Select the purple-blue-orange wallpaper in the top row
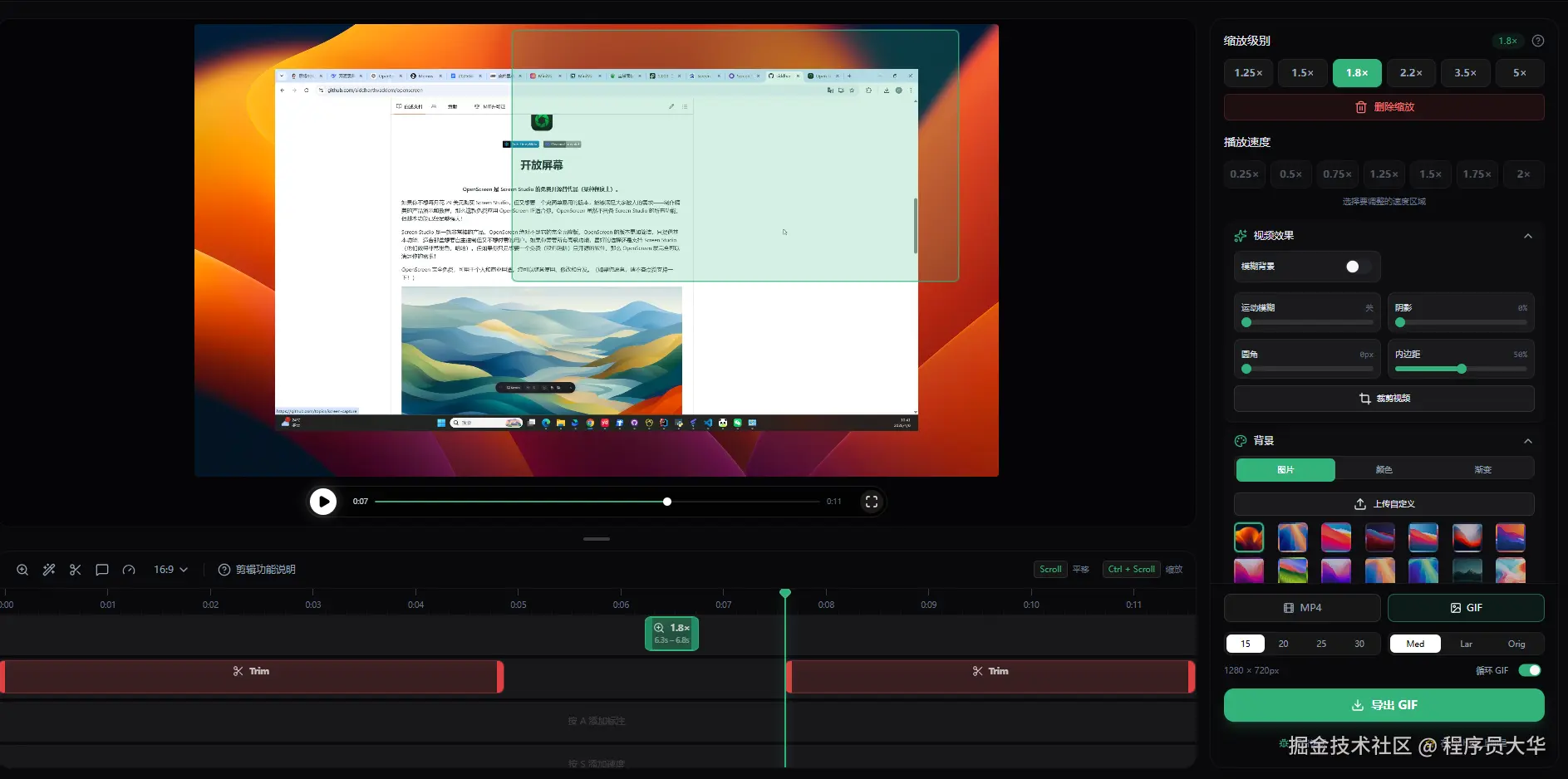Image resolution: width=1568 pixels, height=779 pixels. coord(1510,537)
